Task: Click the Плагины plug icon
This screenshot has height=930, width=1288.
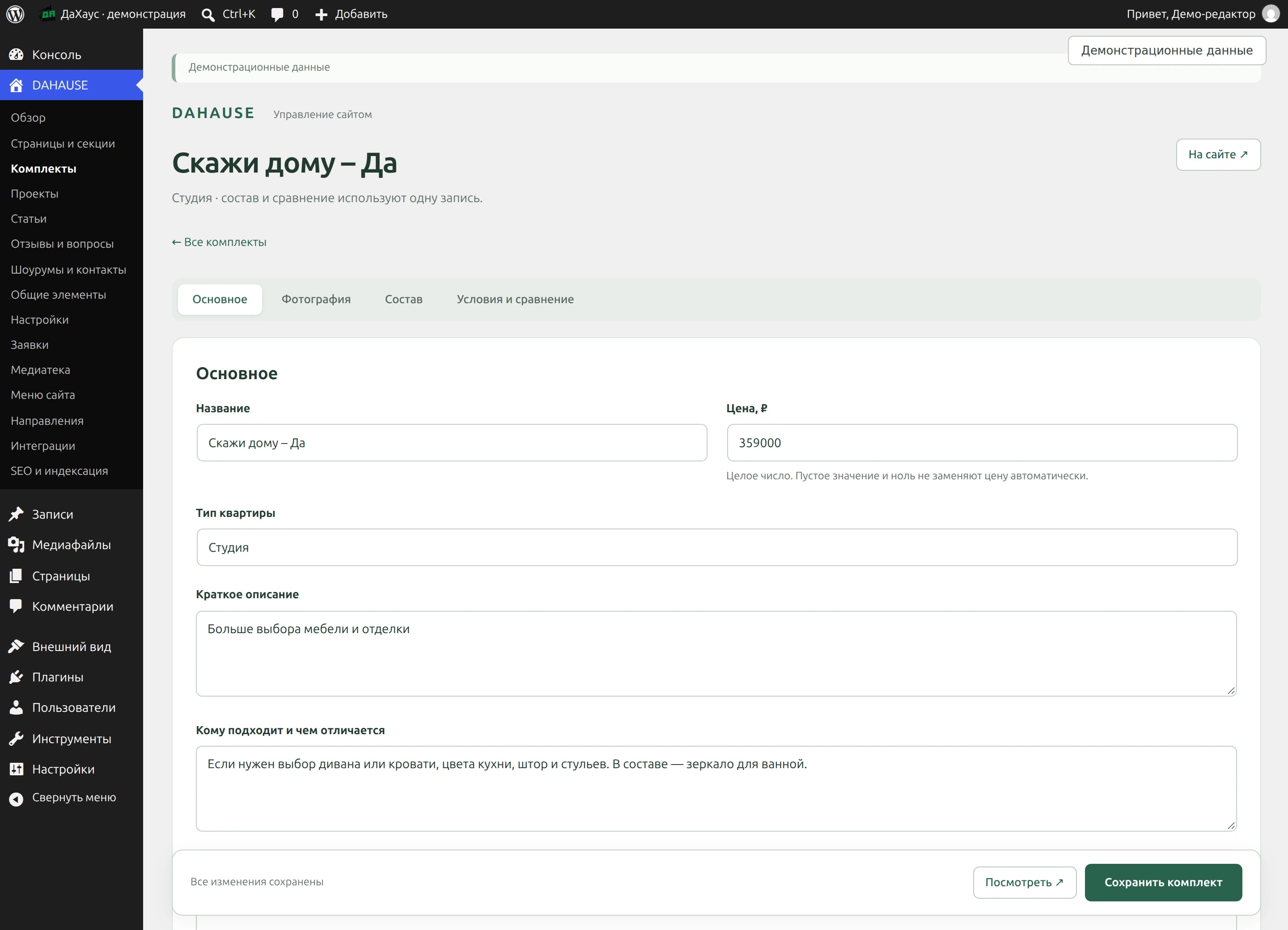Action: point(16,677)
